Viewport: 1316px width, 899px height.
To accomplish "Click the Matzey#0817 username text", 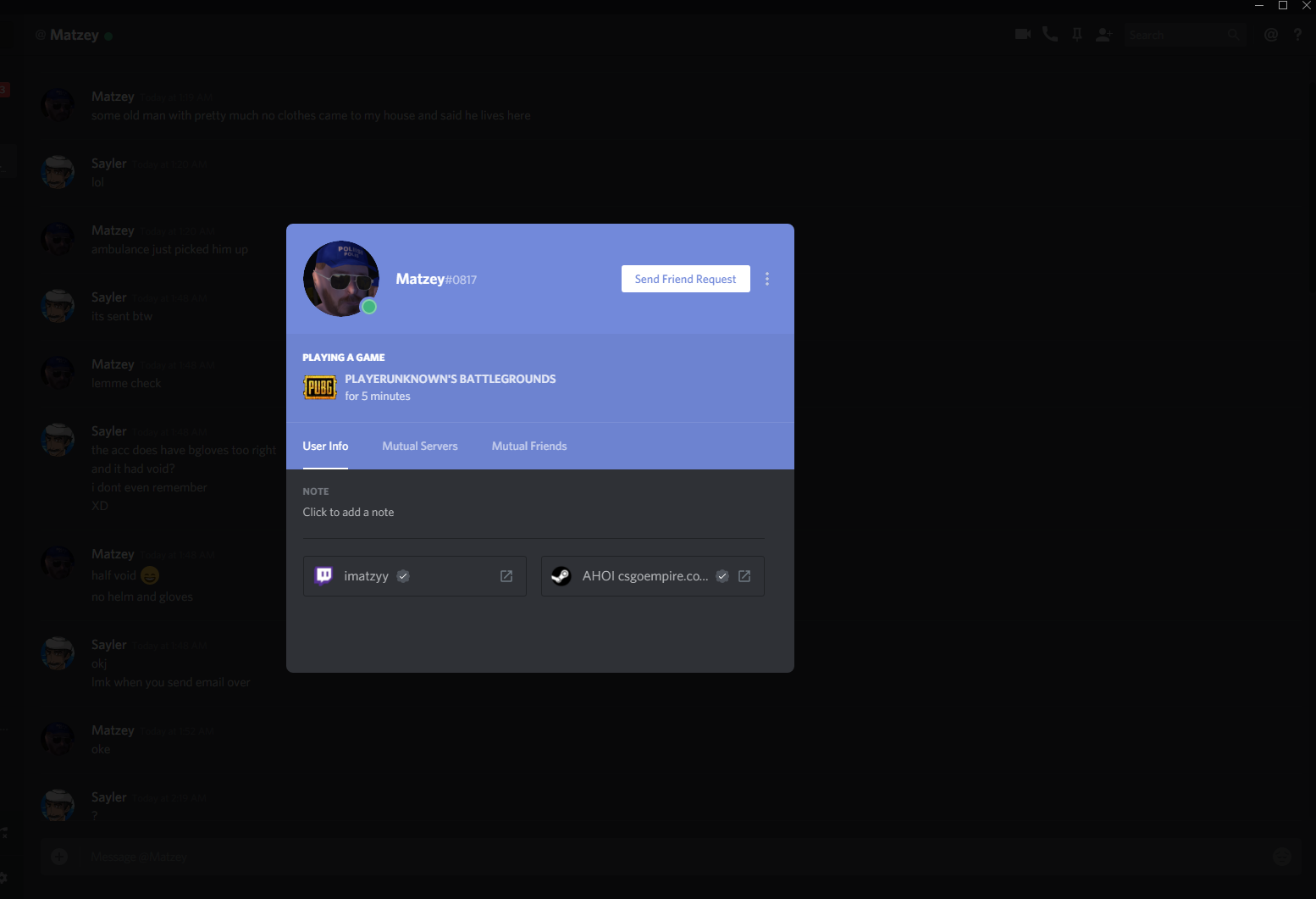I will click(436, 279).
